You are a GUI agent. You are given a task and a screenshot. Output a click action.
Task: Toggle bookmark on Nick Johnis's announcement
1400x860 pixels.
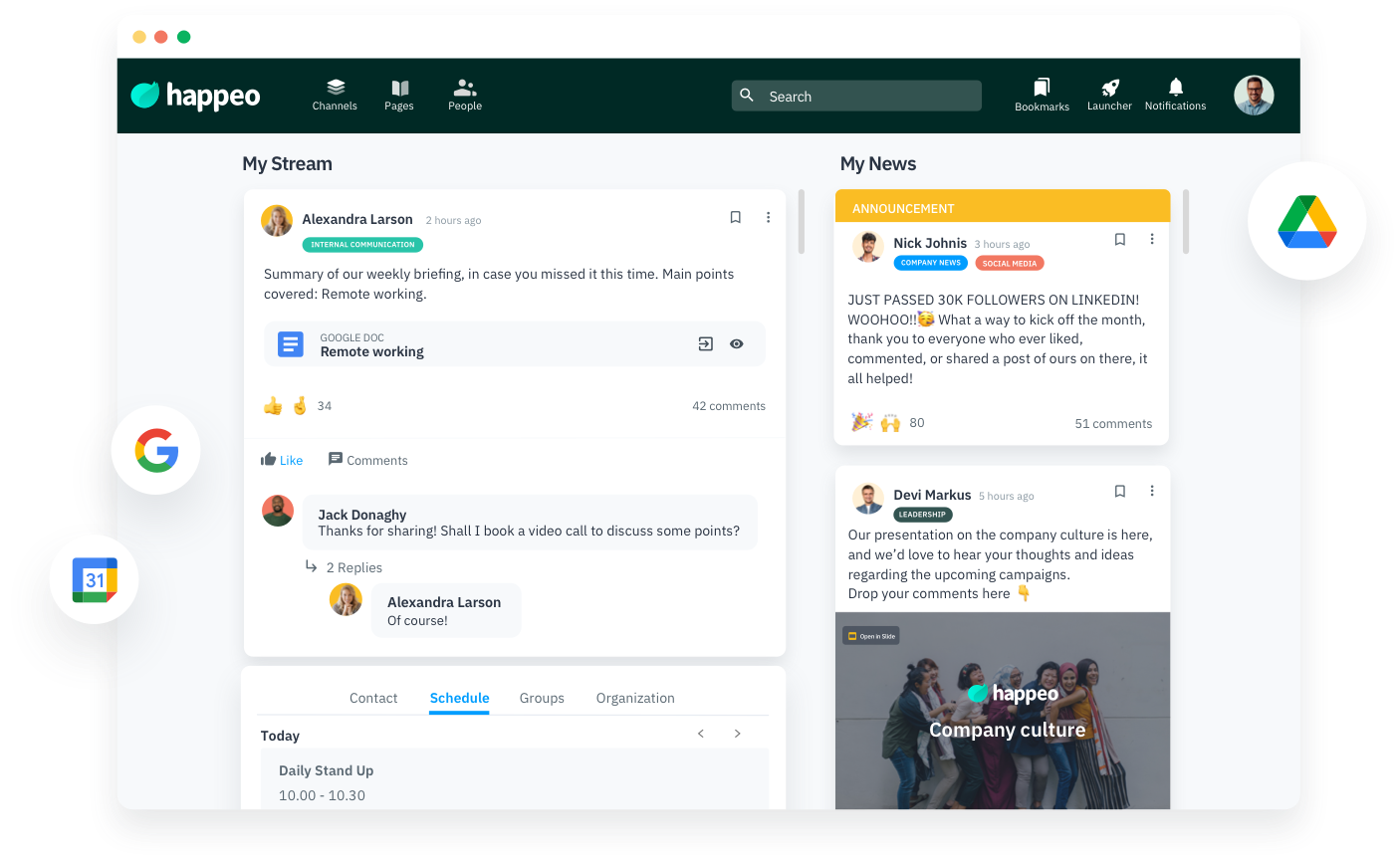pos(1119,239)
